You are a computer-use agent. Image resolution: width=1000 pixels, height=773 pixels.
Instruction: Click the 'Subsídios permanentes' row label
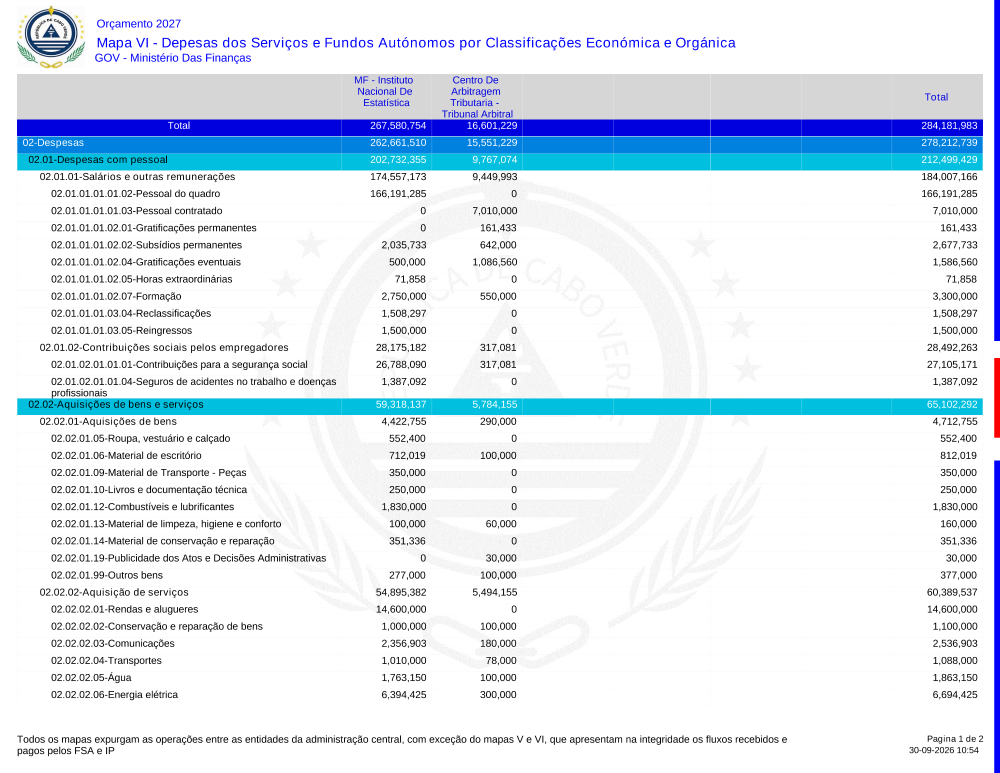tap(147, 245)
